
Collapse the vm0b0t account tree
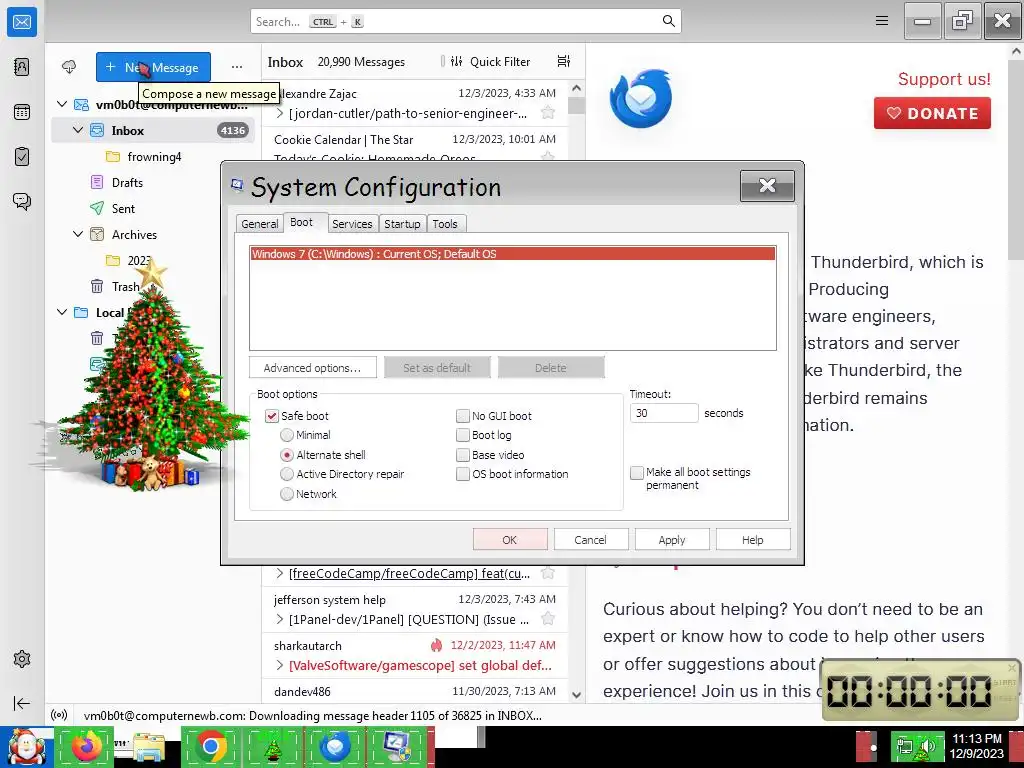(x=62, y=104)
